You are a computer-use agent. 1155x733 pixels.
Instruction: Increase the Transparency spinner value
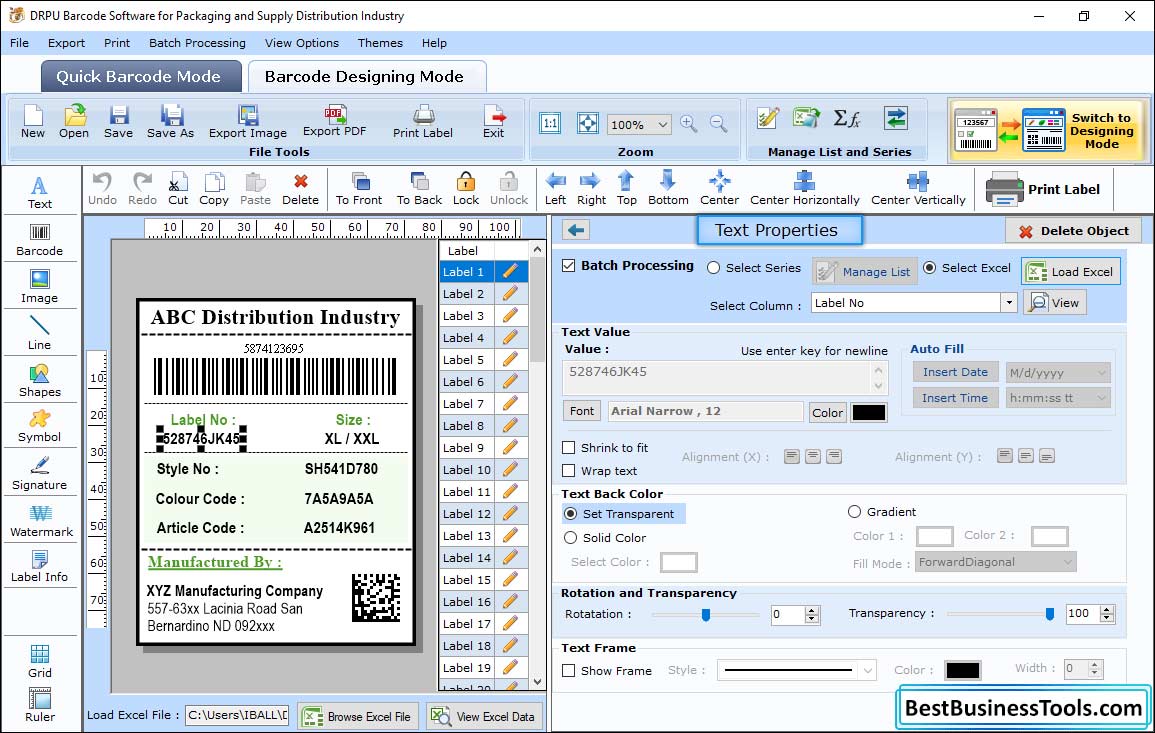[1106, 609]
